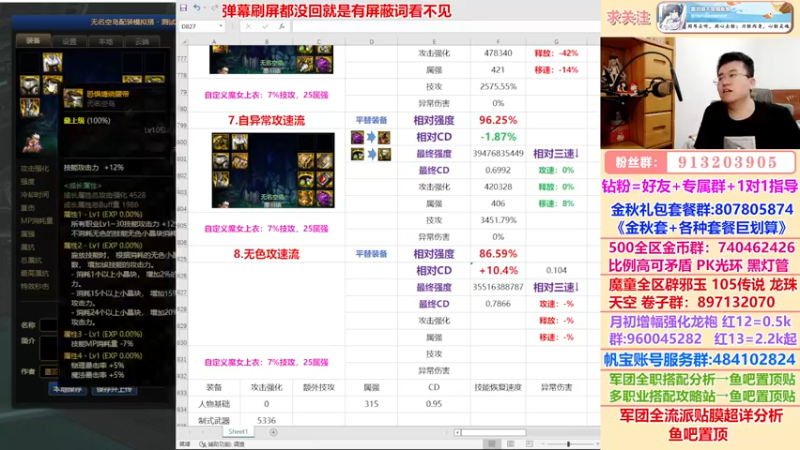Select the cell showing +10.4%

(x=497, y=270)
